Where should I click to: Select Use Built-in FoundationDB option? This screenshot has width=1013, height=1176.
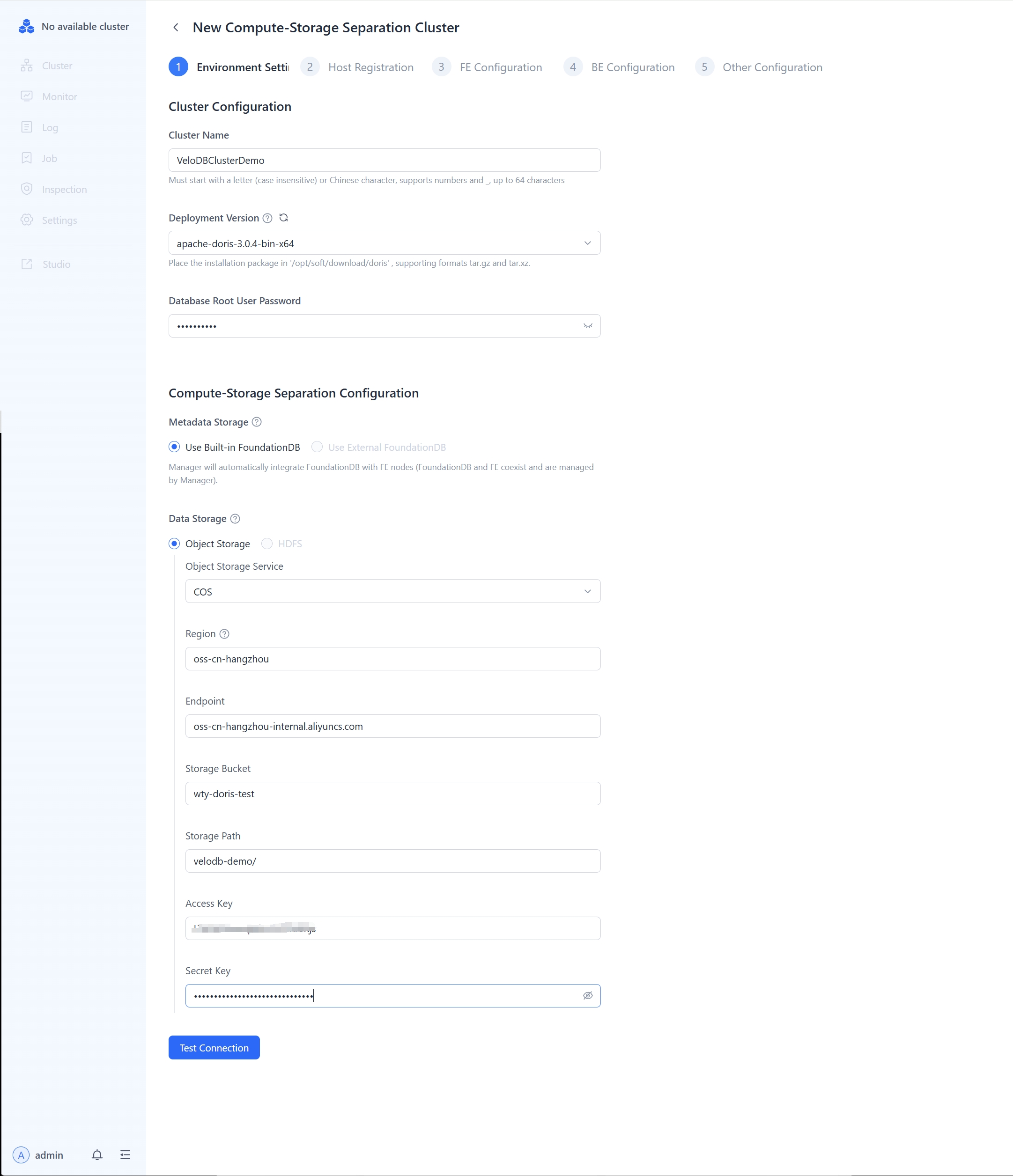point(174,447)
